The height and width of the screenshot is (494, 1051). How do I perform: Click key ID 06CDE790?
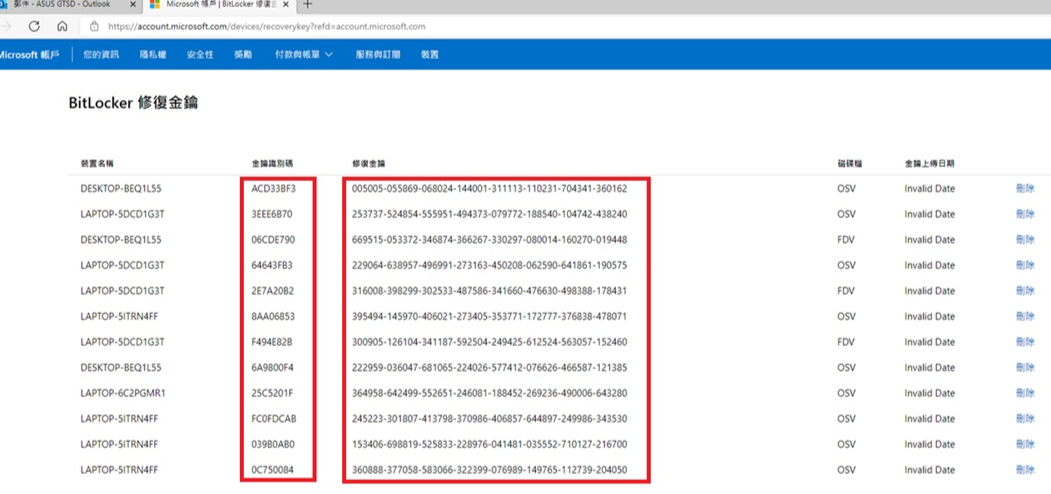(273, 240)
